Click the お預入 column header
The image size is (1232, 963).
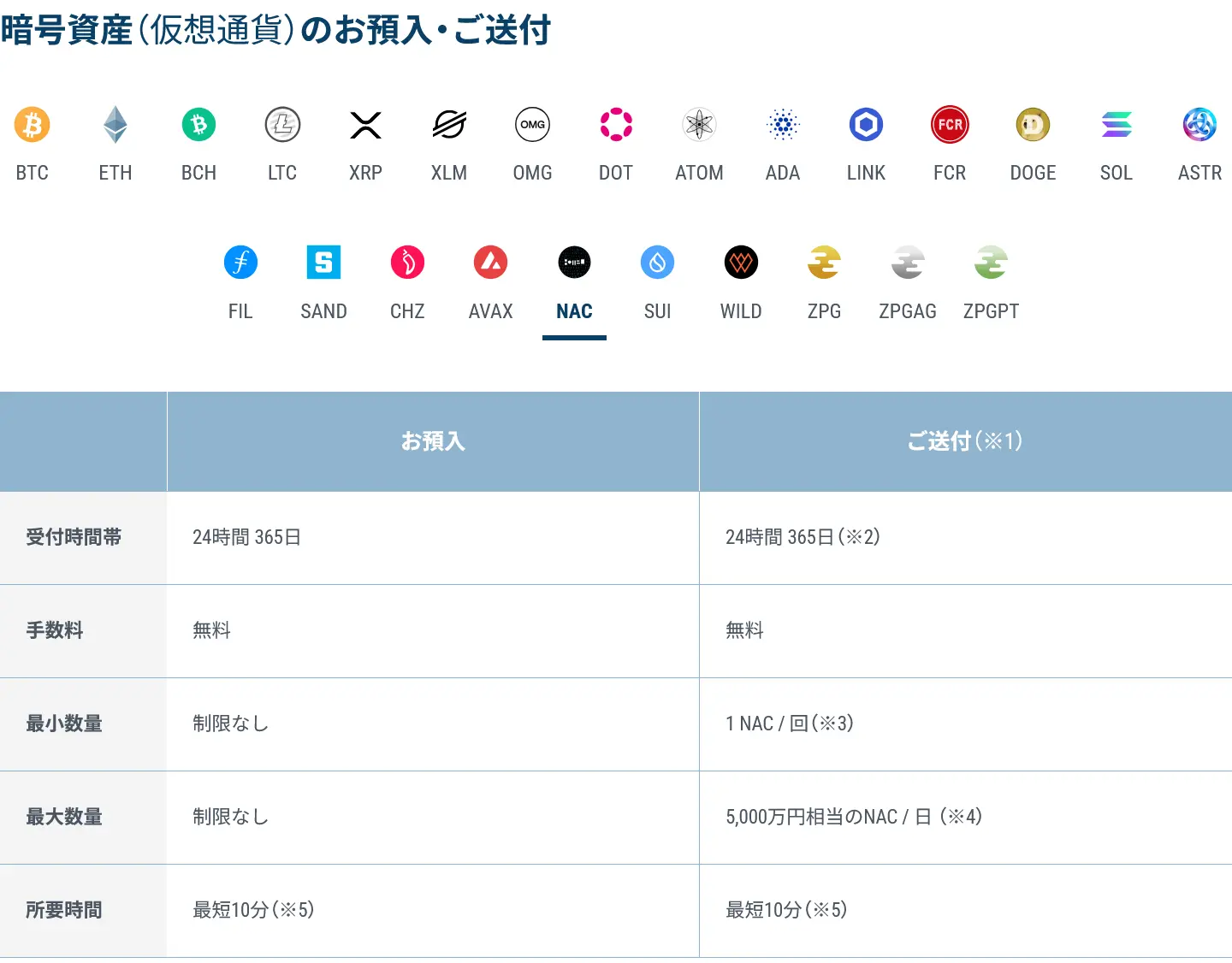click(433, 441)
